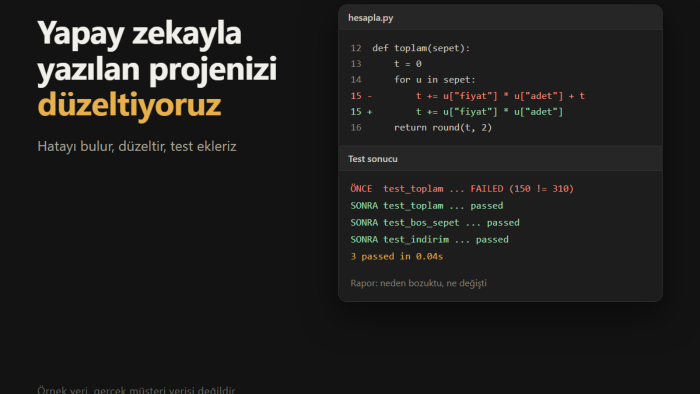The width and height of the screenshot is (700, 394).
Task: Click the 'SONRA test_indirim ... passed' line
Action: [x=429, y=240]
